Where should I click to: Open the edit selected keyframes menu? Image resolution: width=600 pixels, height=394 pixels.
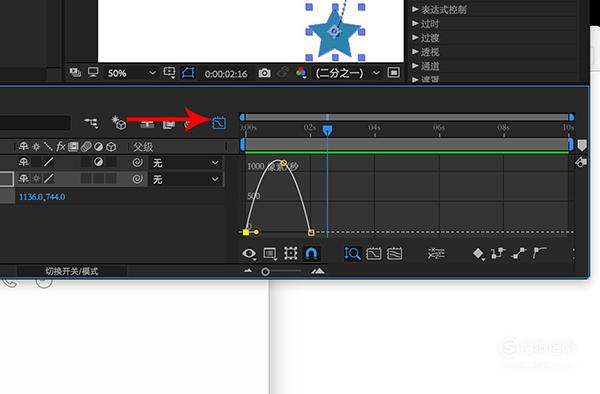(x=478, y=253)
